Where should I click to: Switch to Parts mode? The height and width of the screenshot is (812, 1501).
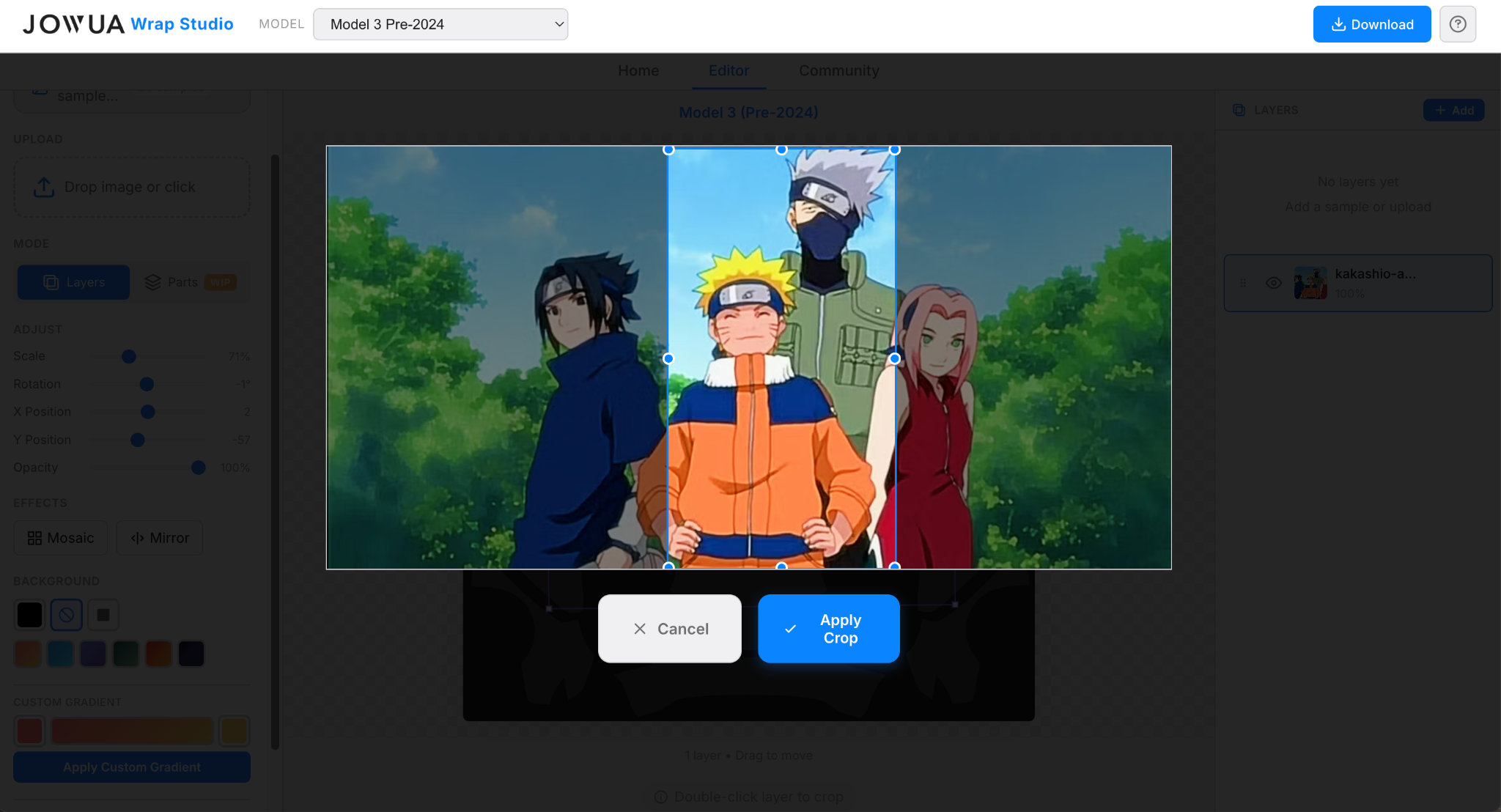(189, 282)
